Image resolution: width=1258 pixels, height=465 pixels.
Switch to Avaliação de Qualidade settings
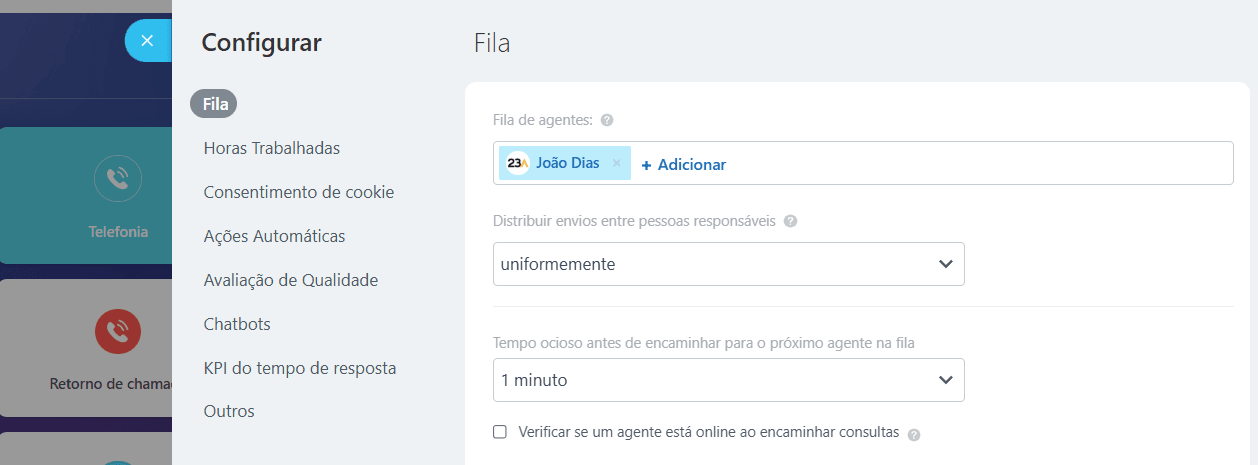click(290, 280)
